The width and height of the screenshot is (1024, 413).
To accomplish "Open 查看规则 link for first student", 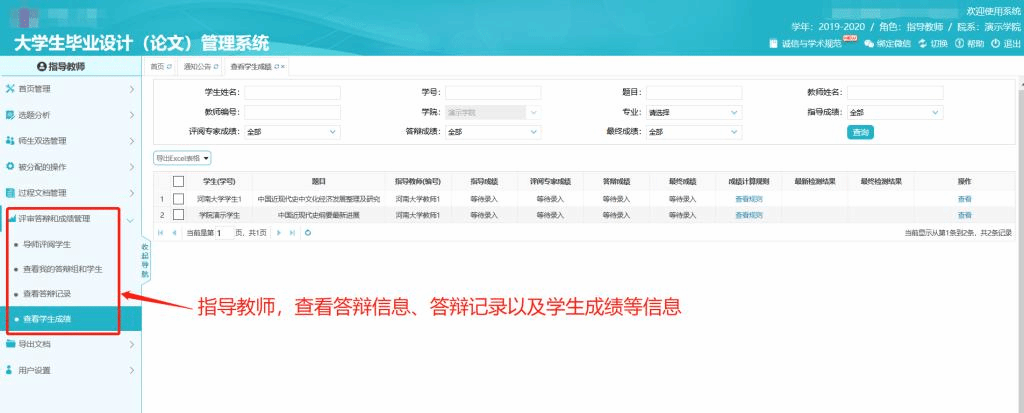I will (x=748, y=199).
